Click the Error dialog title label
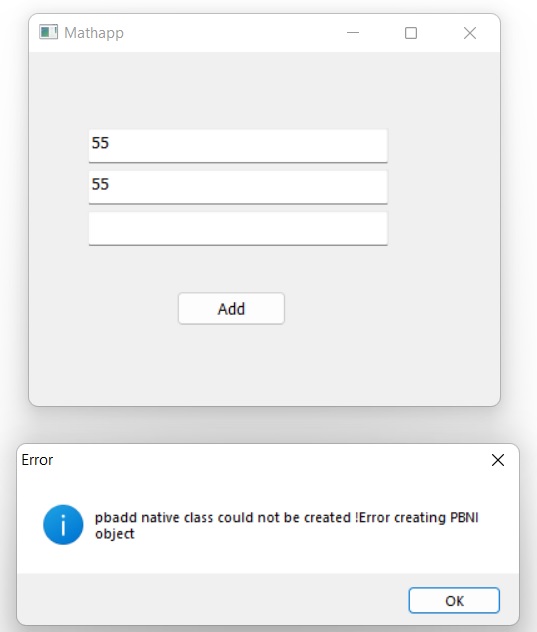This screenshot has height=632, width=537. pos(37,460)
